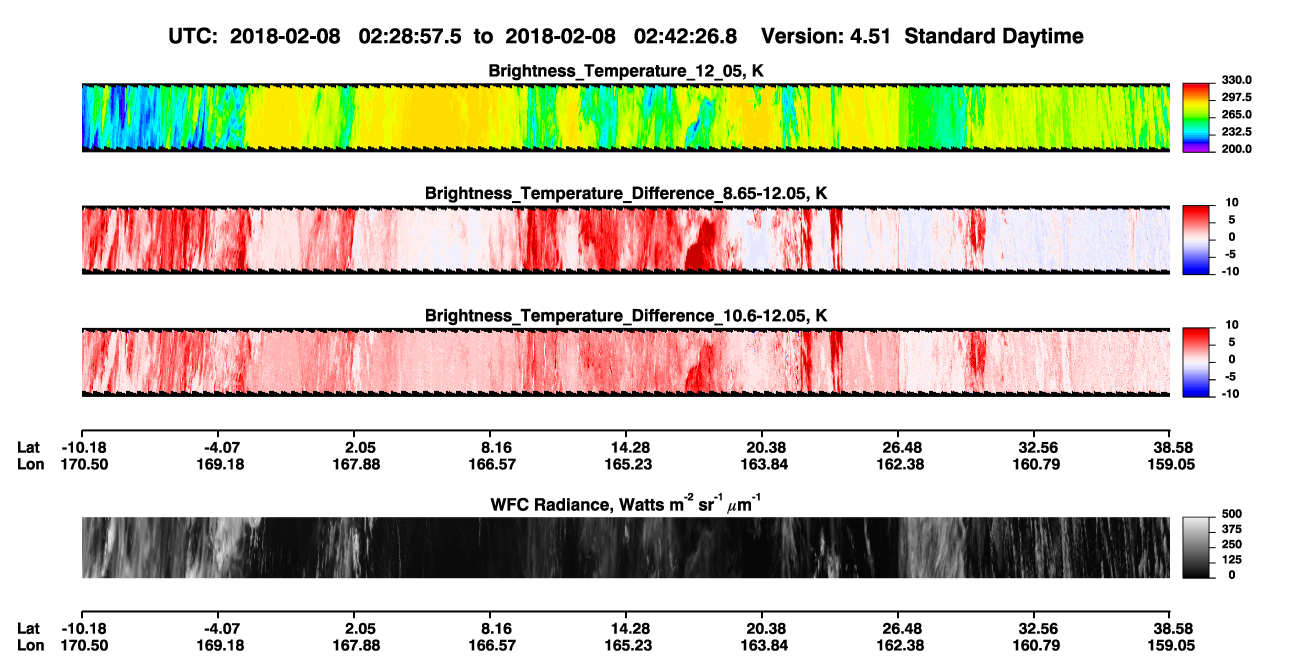Click the 8.65-12.05 temperature difference image strip
The image size is (1300, 667).
coord(625,239)
